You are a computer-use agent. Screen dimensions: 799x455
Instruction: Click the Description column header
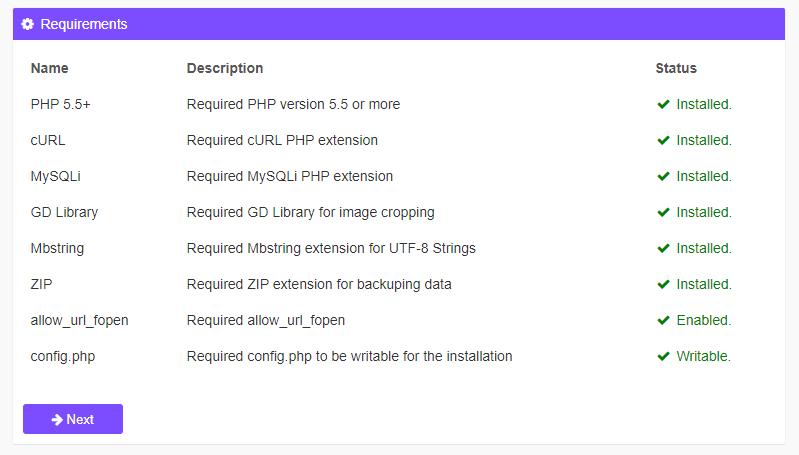tap(225, 68)
